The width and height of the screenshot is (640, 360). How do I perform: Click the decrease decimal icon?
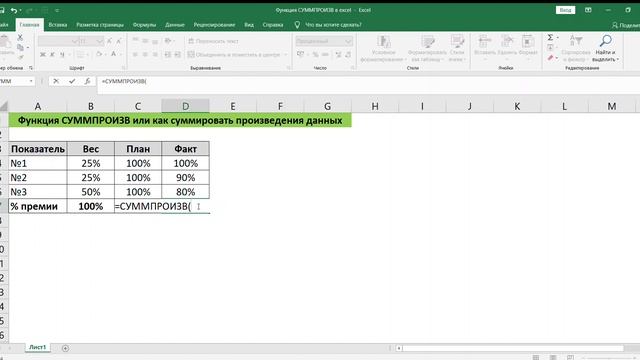coord(348,54)
